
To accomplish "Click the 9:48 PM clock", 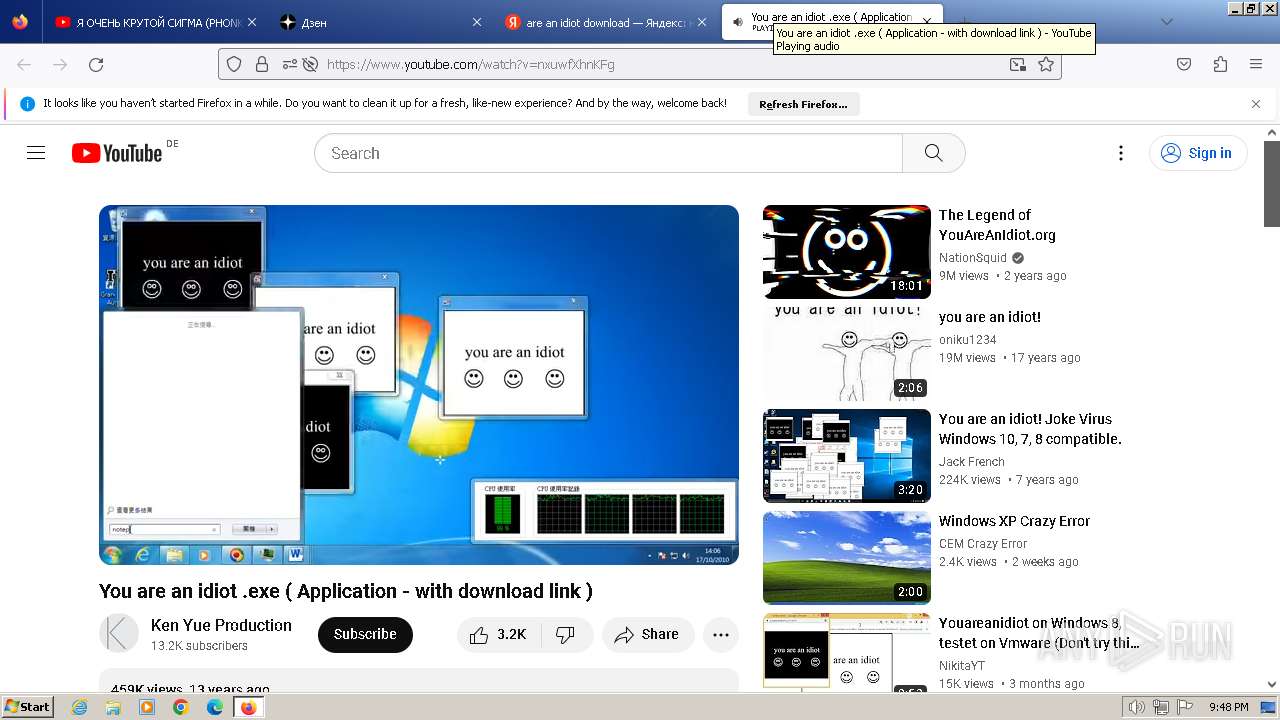I will click(x=1228, y=707).
